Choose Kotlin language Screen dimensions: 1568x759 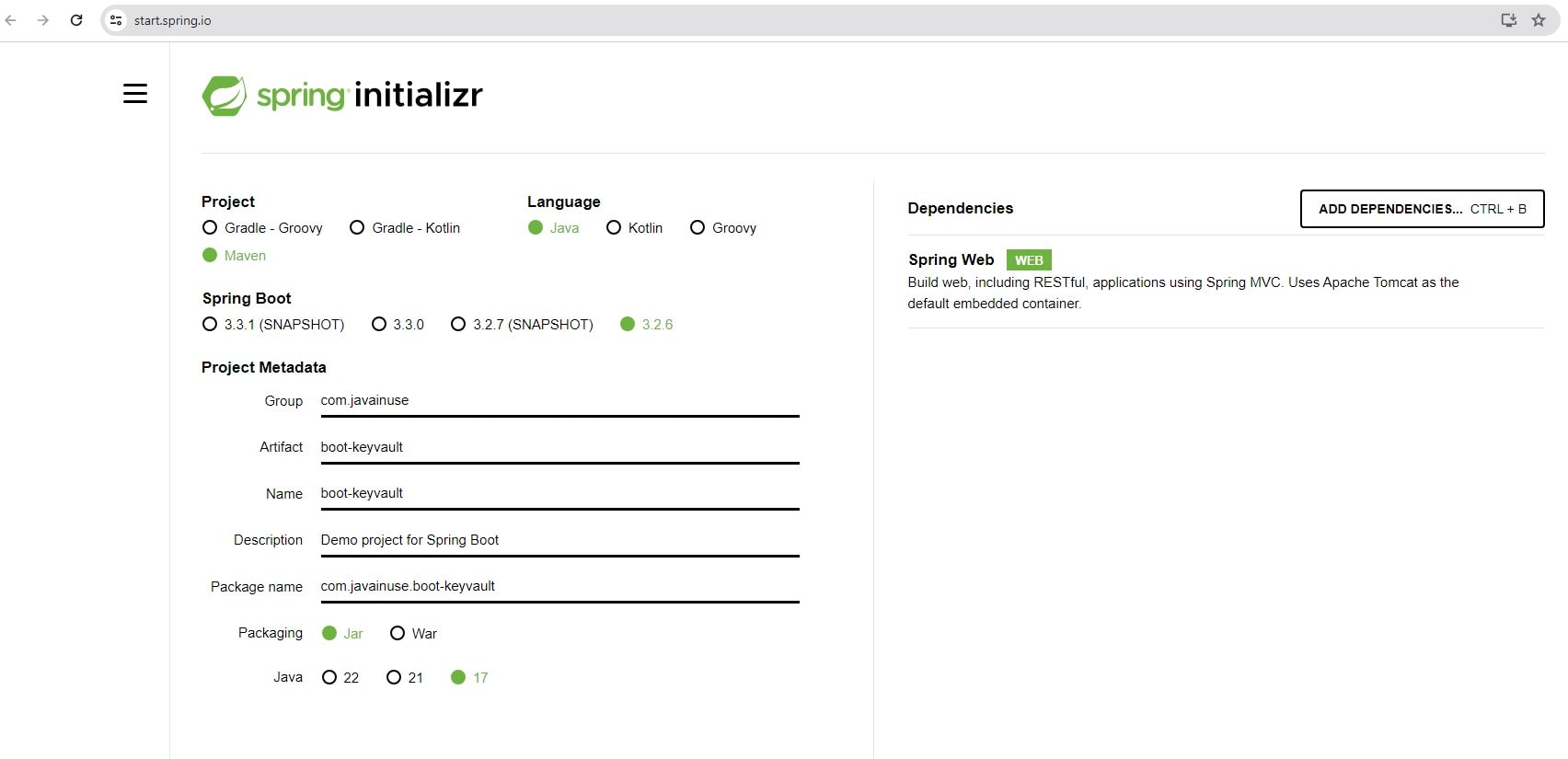[635, 227]
